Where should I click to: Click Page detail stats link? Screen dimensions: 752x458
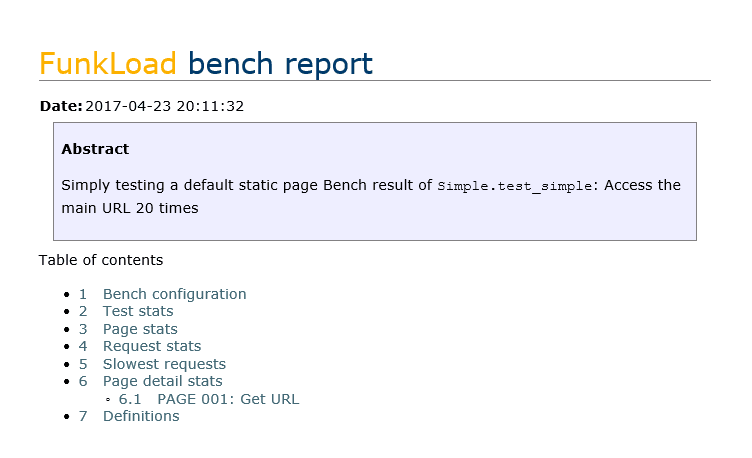point(162,381)
